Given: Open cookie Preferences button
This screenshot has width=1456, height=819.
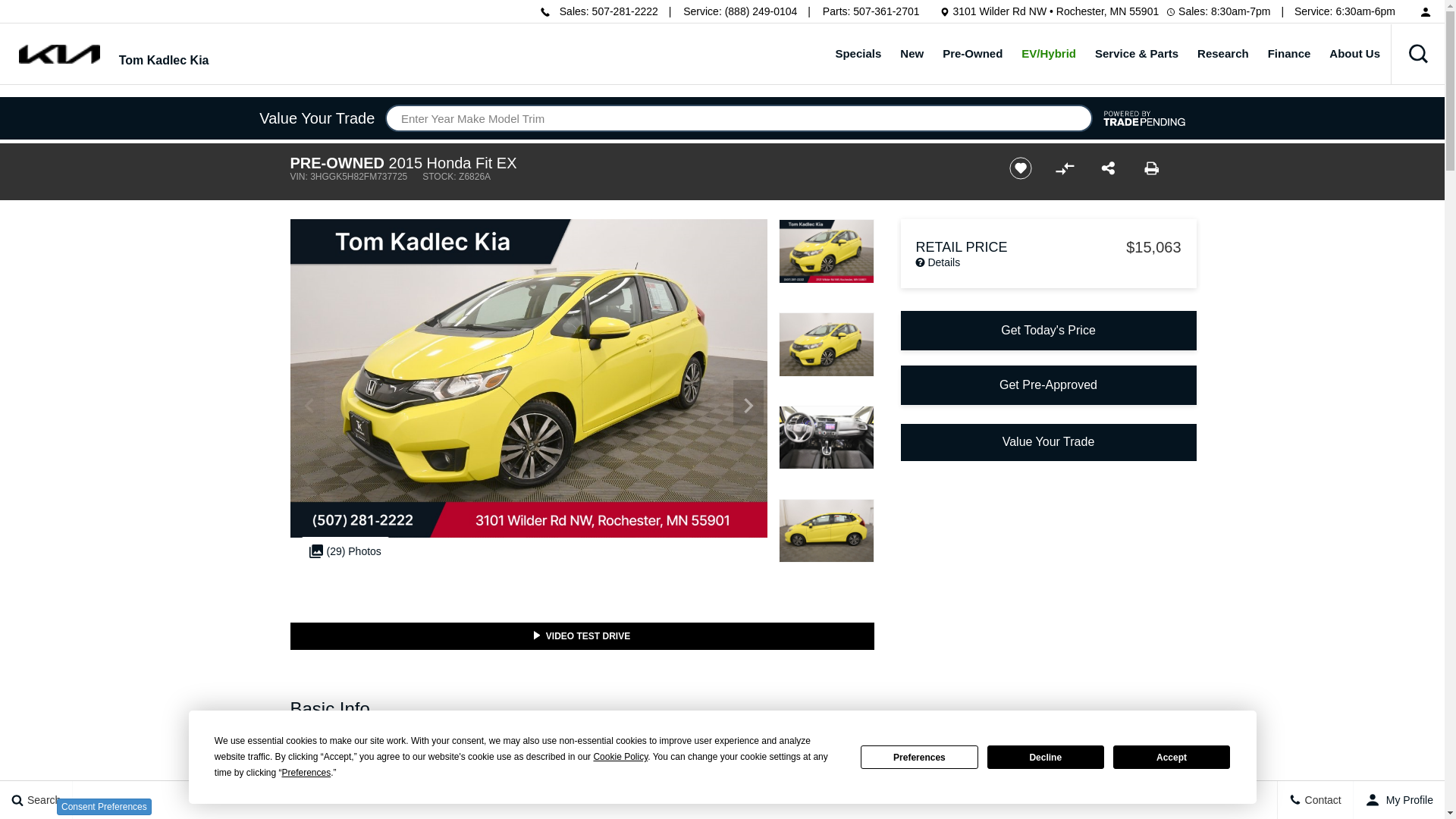Looking at the screenshot, I should tap(919, 758).
